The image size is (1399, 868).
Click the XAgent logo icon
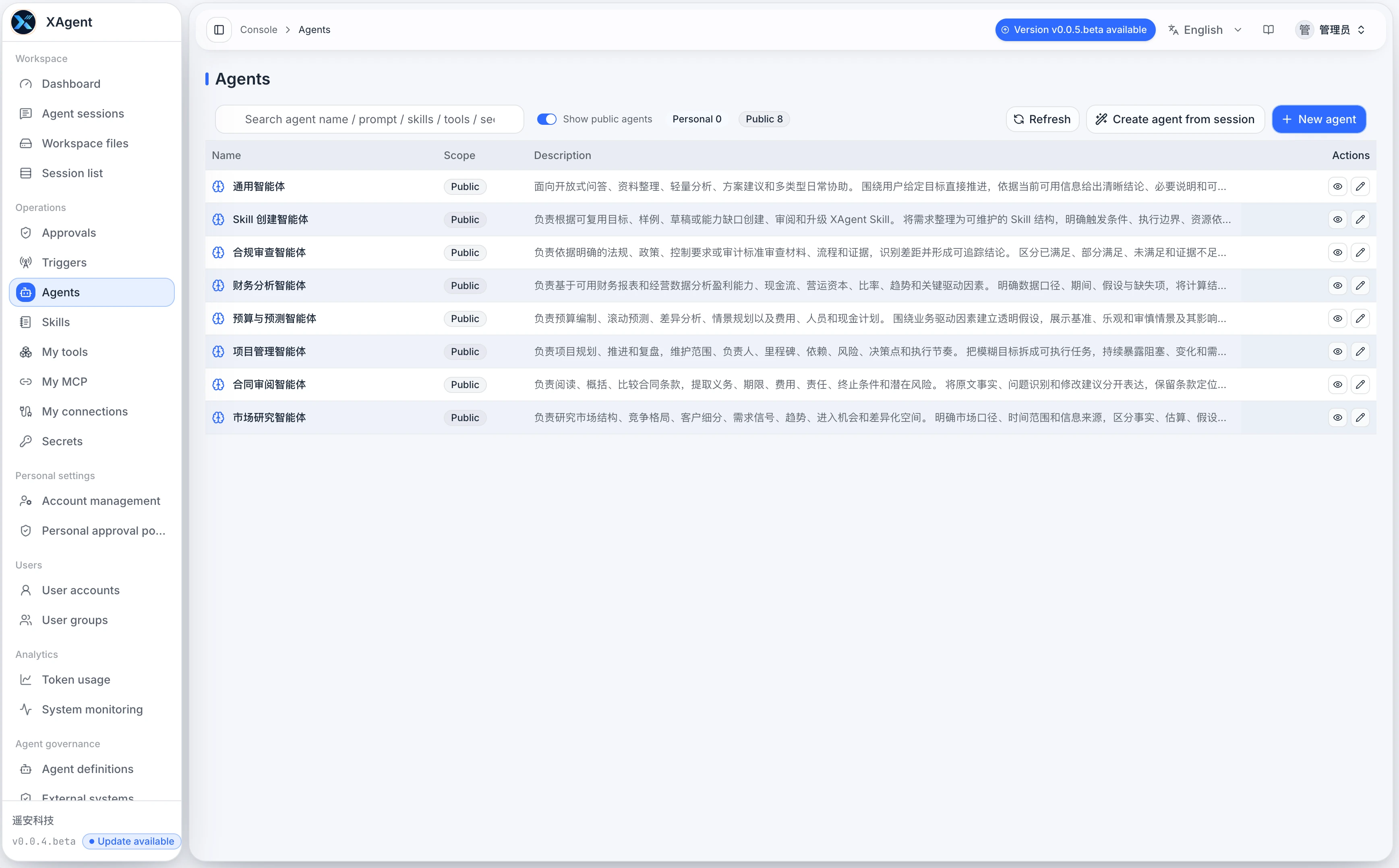(23, 23)
